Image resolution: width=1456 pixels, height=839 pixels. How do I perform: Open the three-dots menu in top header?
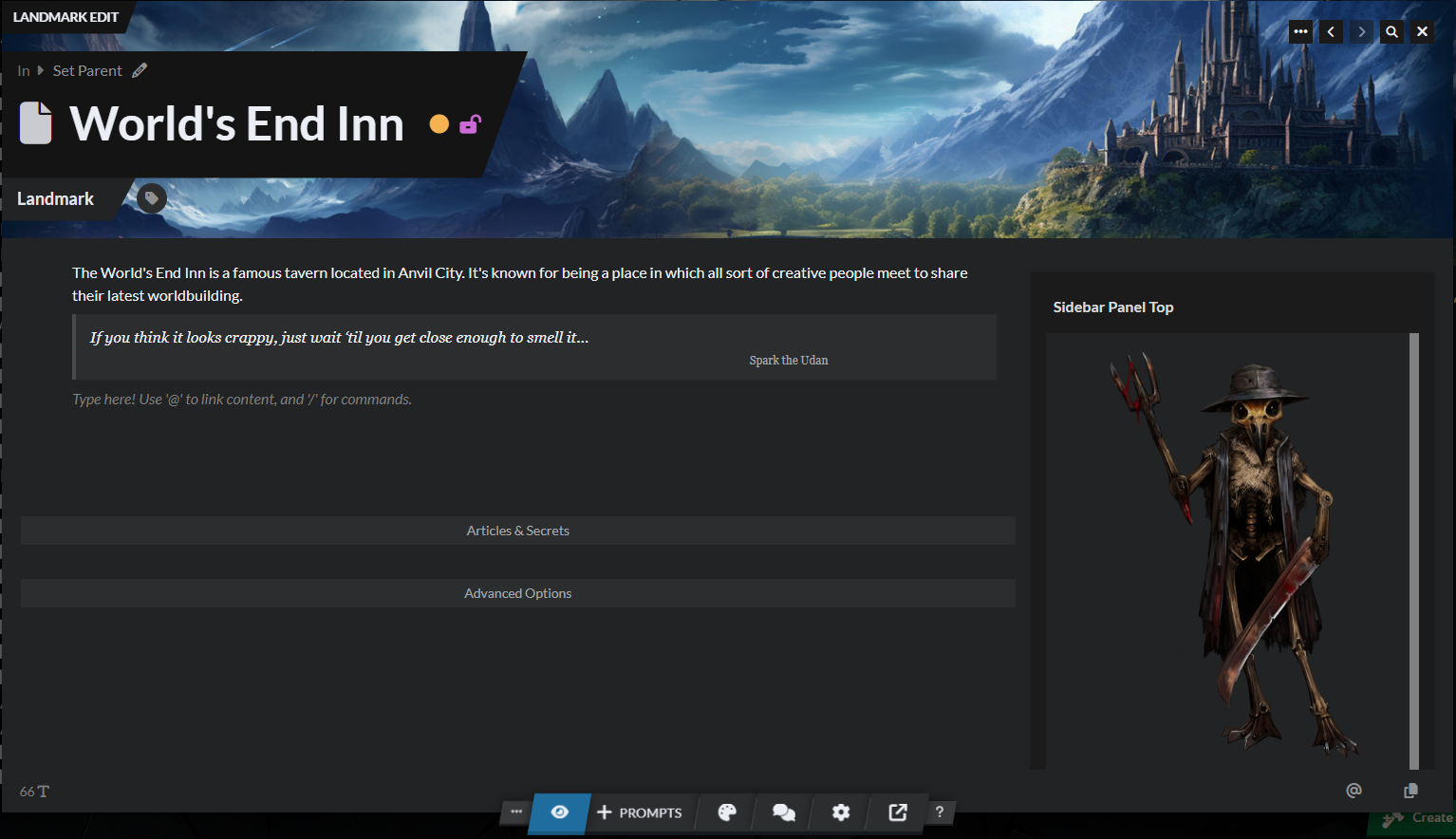(x=1300, y=31)
